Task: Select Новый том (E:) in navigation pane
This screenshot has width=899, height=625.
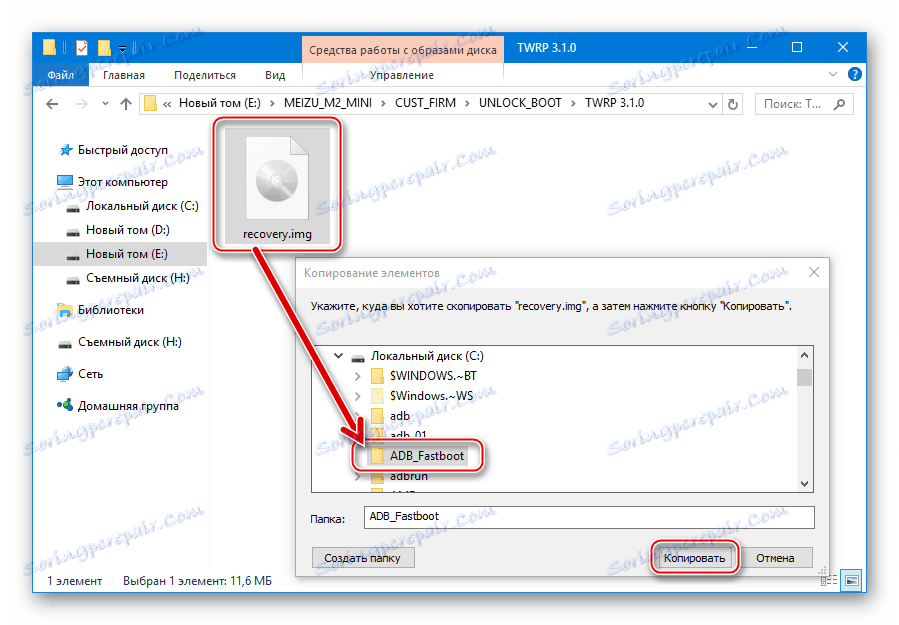Action: click(120, 254)
